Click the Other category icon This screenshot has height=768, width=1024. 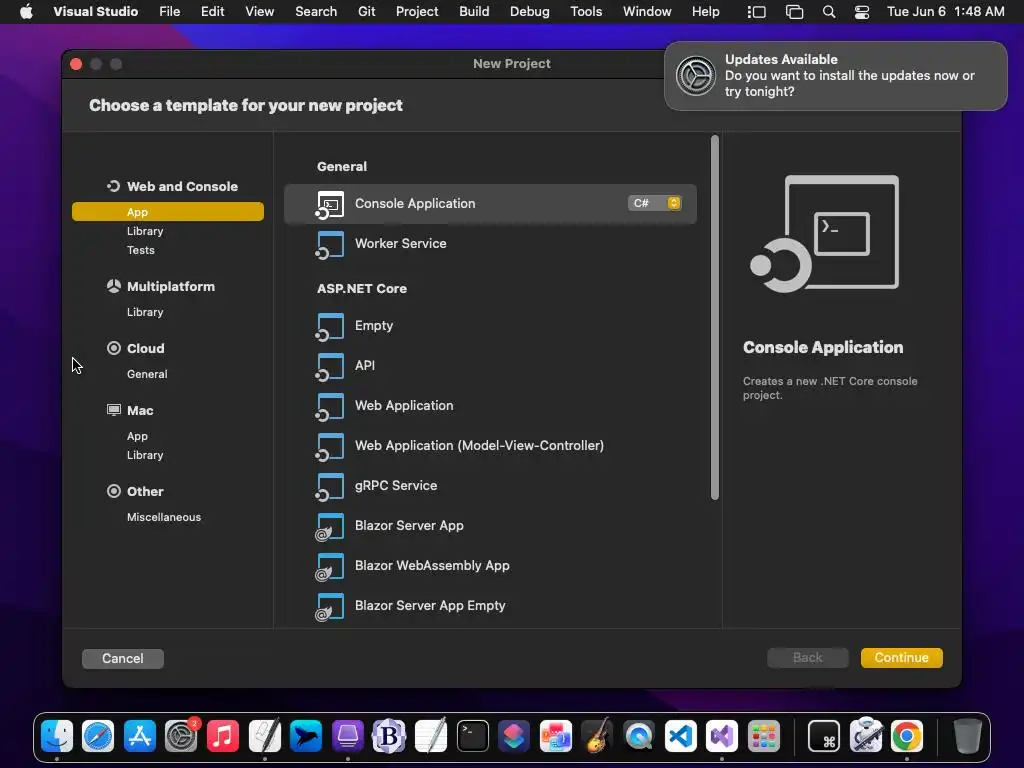point(114,491)
